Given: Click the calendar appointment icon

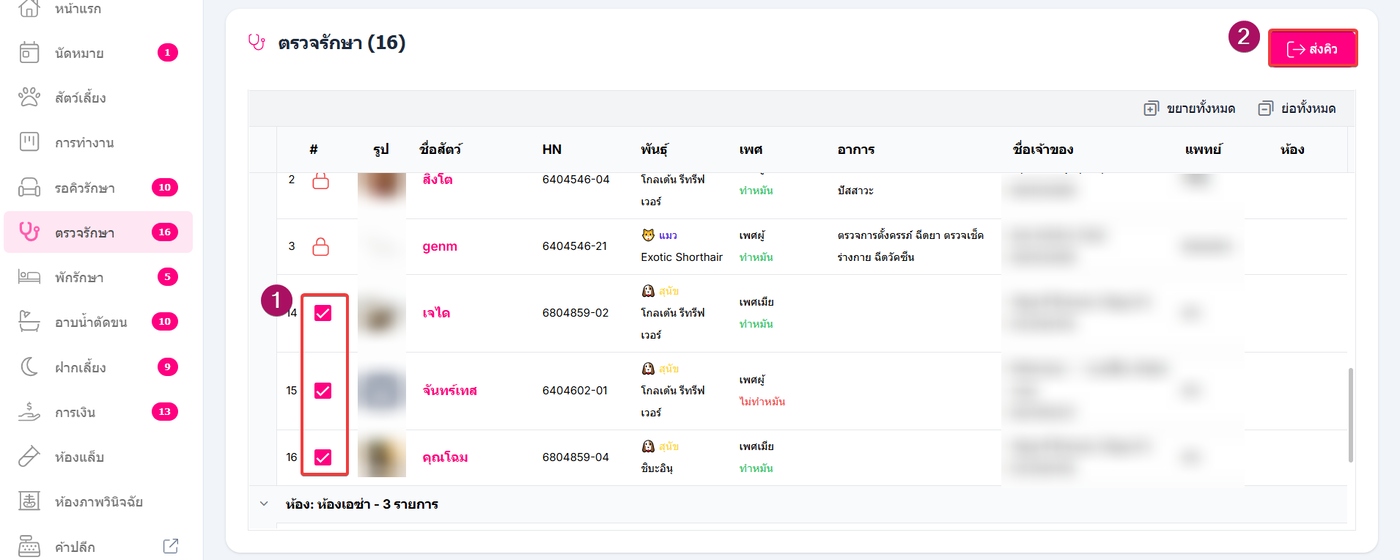Looking at the screenshot, I should 30,53.
